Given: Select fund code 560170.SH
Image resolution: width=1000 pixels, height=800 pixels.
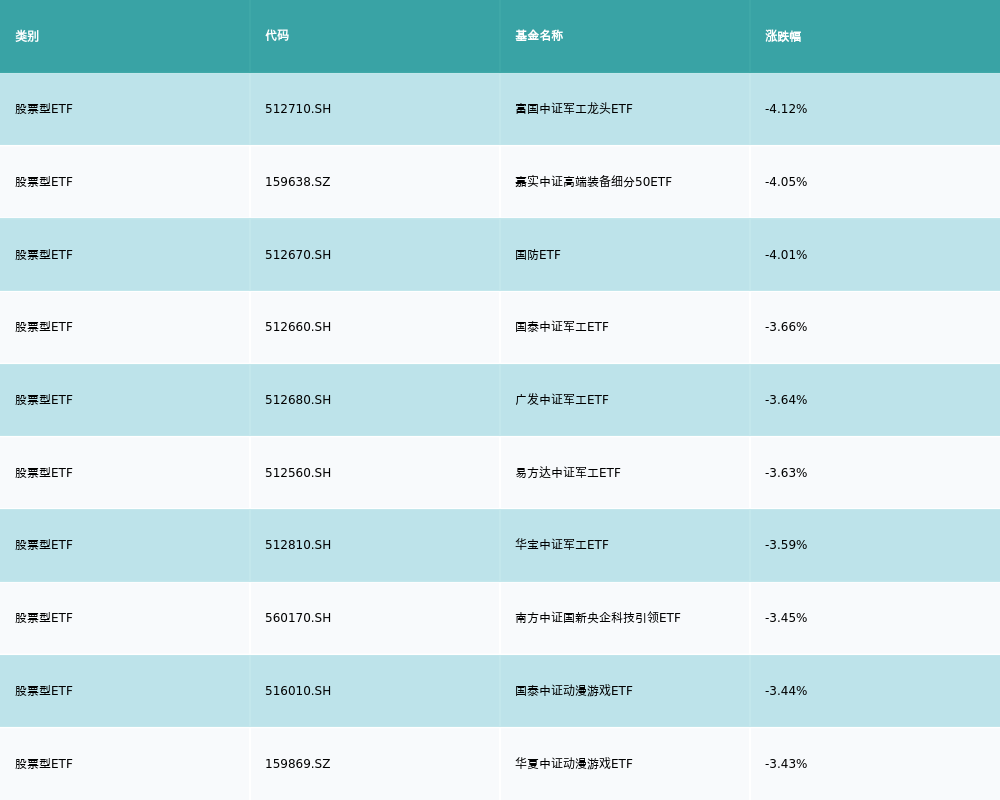Looking at the screenshot, I should pos(298,618).
